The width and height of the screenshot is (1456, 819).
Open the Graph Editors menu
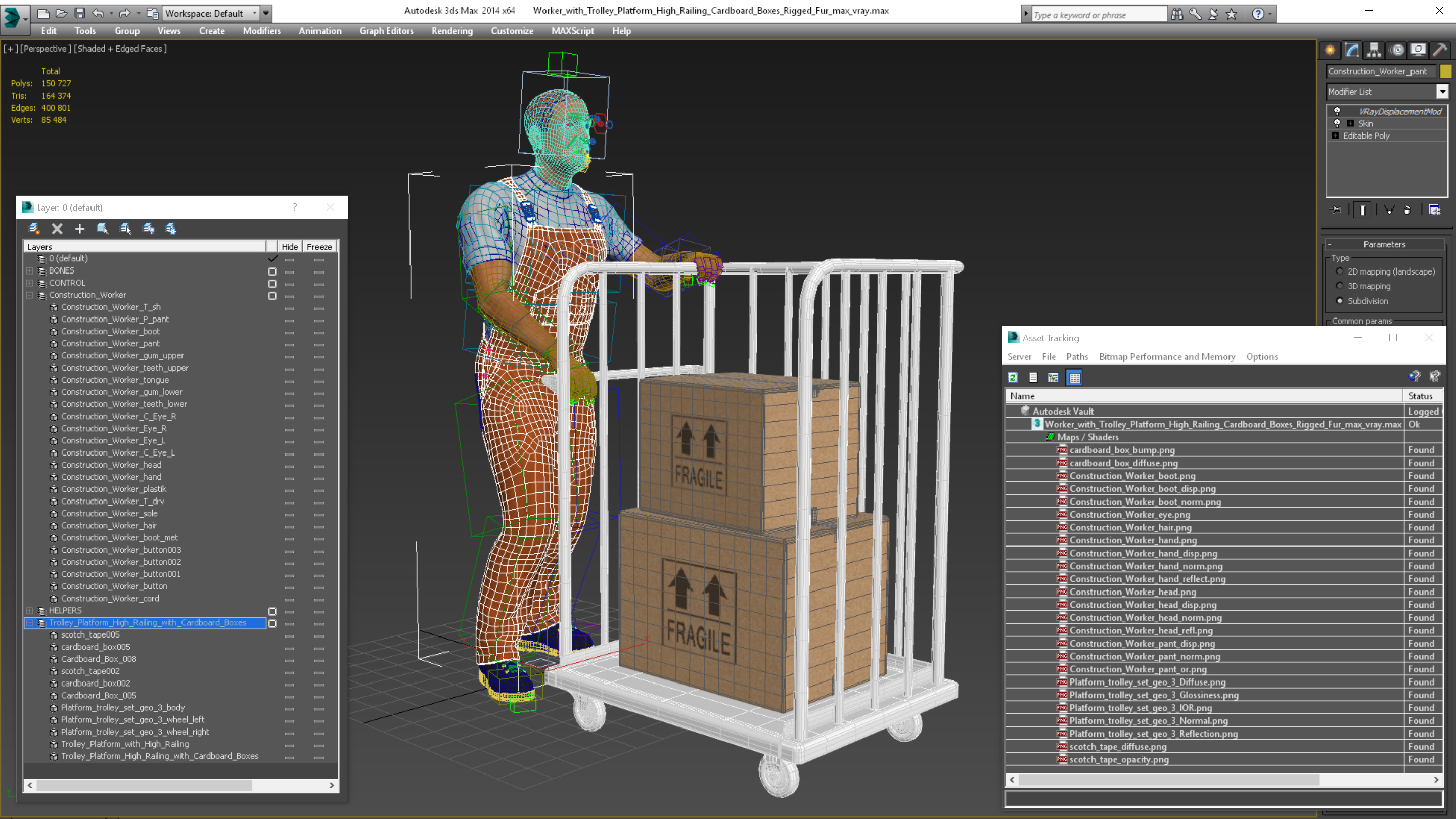[x=387, y=31]
